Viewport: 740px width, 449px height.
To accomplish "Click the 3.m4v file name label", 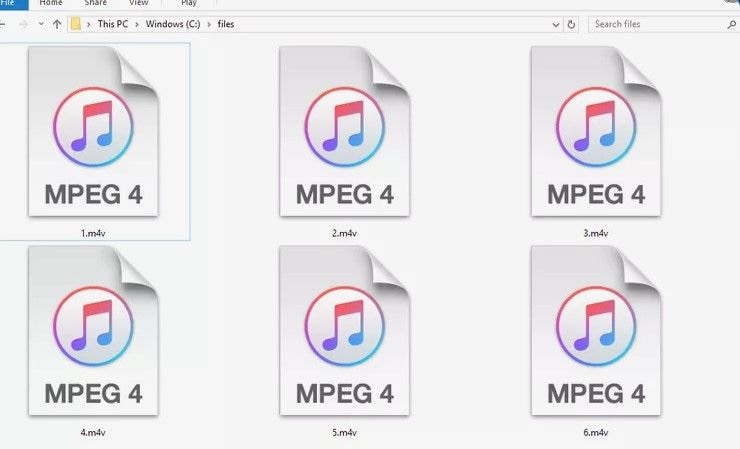I will (x=596, y=233).
